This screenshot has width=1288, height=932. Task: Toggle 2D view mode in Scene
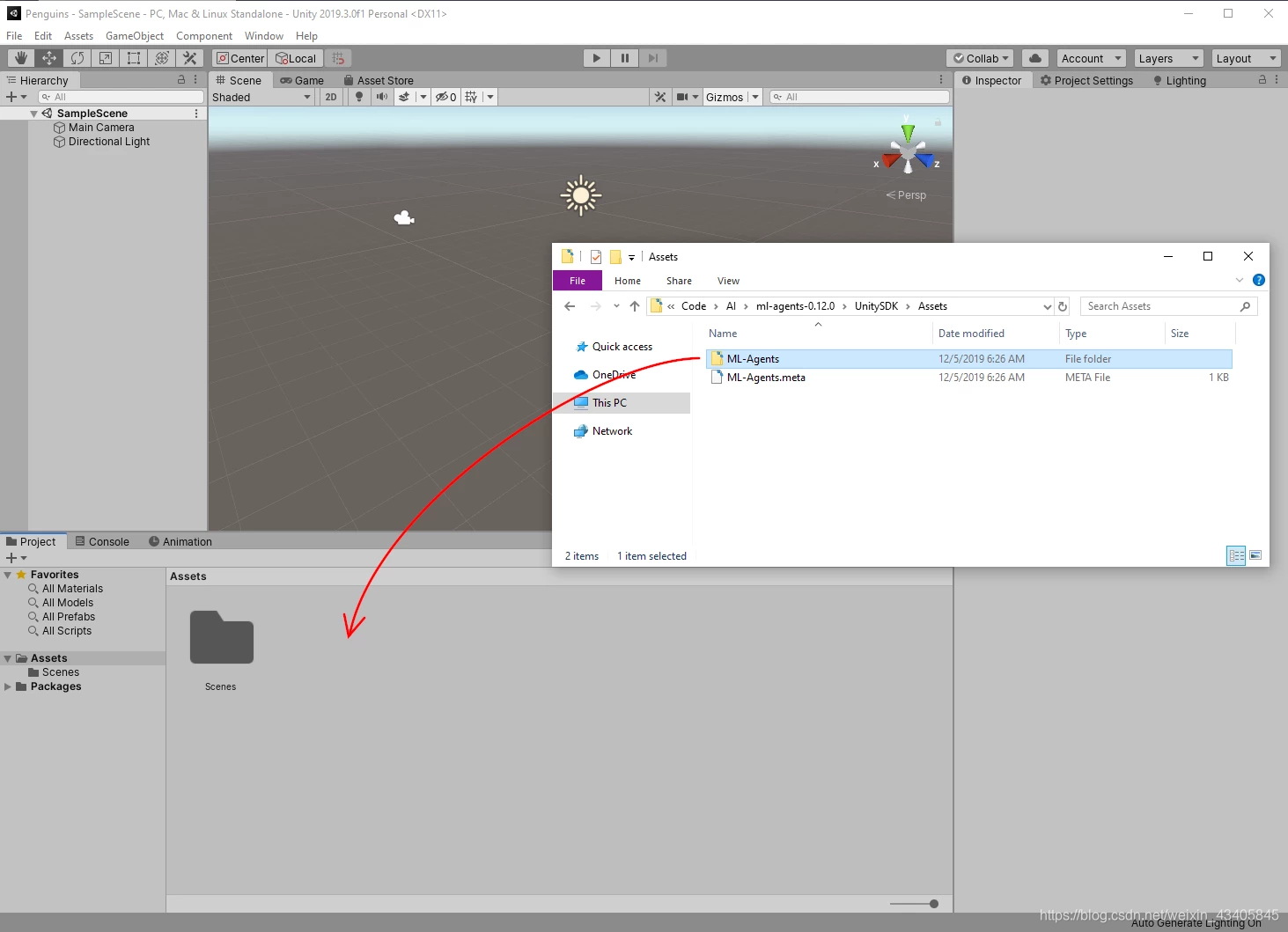(x=331, y=97)
